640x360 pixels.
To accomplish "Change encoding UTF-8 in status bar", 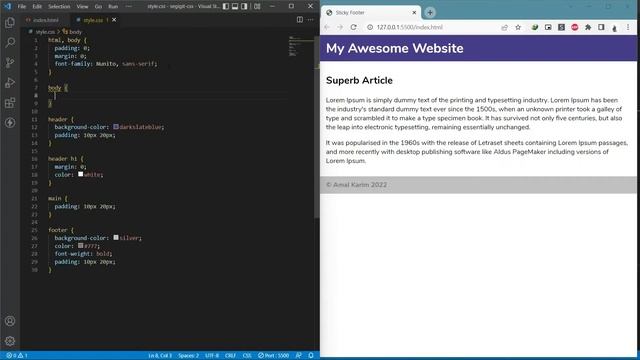I will coord(212,356).
